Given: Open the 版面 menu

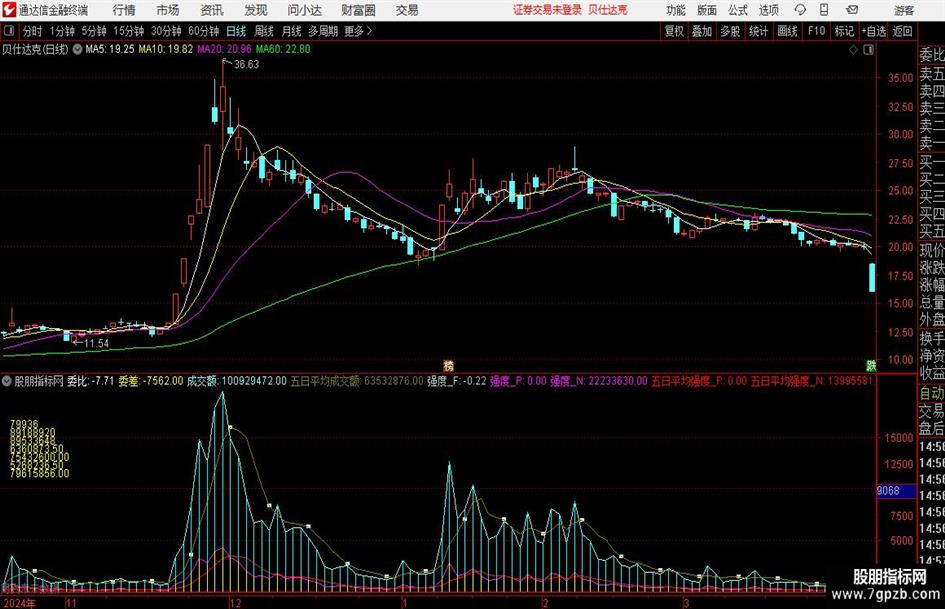Looking at the screenshot, I should coord(707,10).
